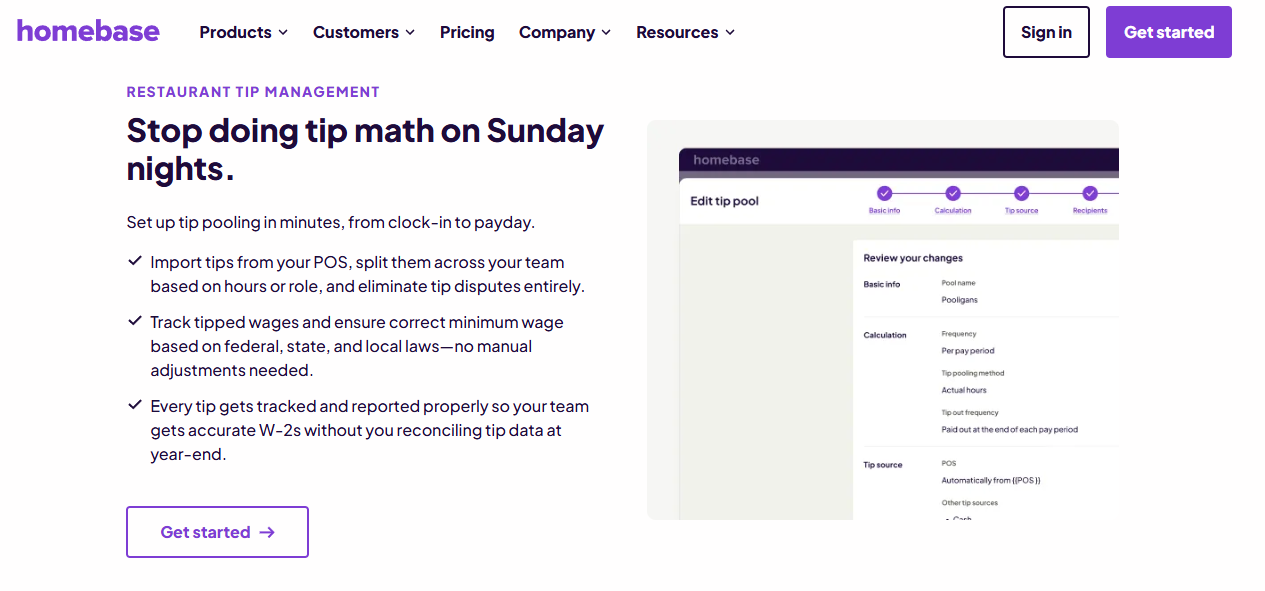
Task: Click the Edit tip pool screenshot preview
Action: 883,320
